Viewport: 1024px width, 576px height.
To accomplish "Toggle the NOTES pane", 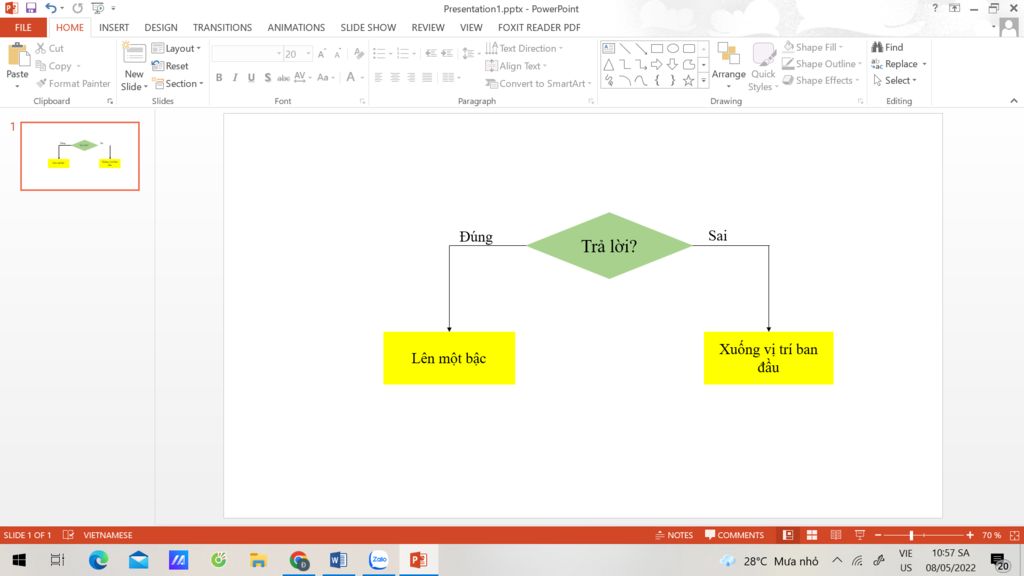I will pos(674,535).
